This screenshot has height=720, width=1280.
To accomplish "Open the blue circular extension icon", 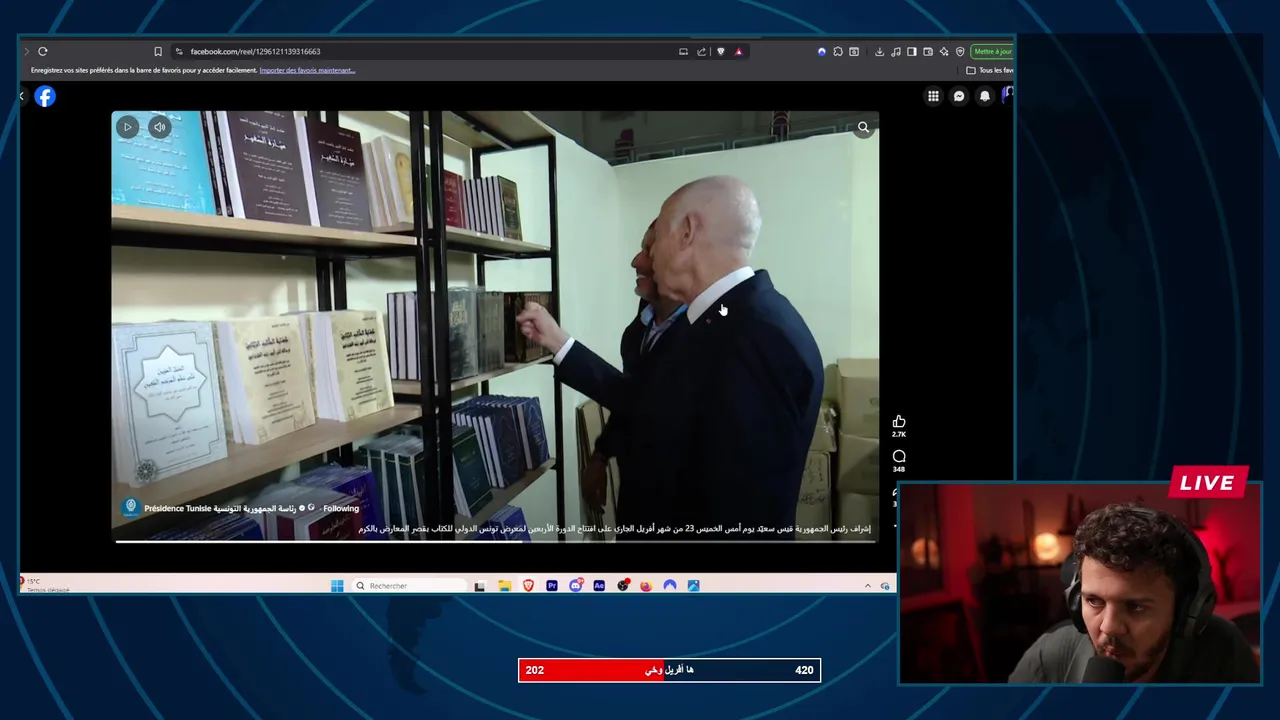I will (x=822, y=52).
